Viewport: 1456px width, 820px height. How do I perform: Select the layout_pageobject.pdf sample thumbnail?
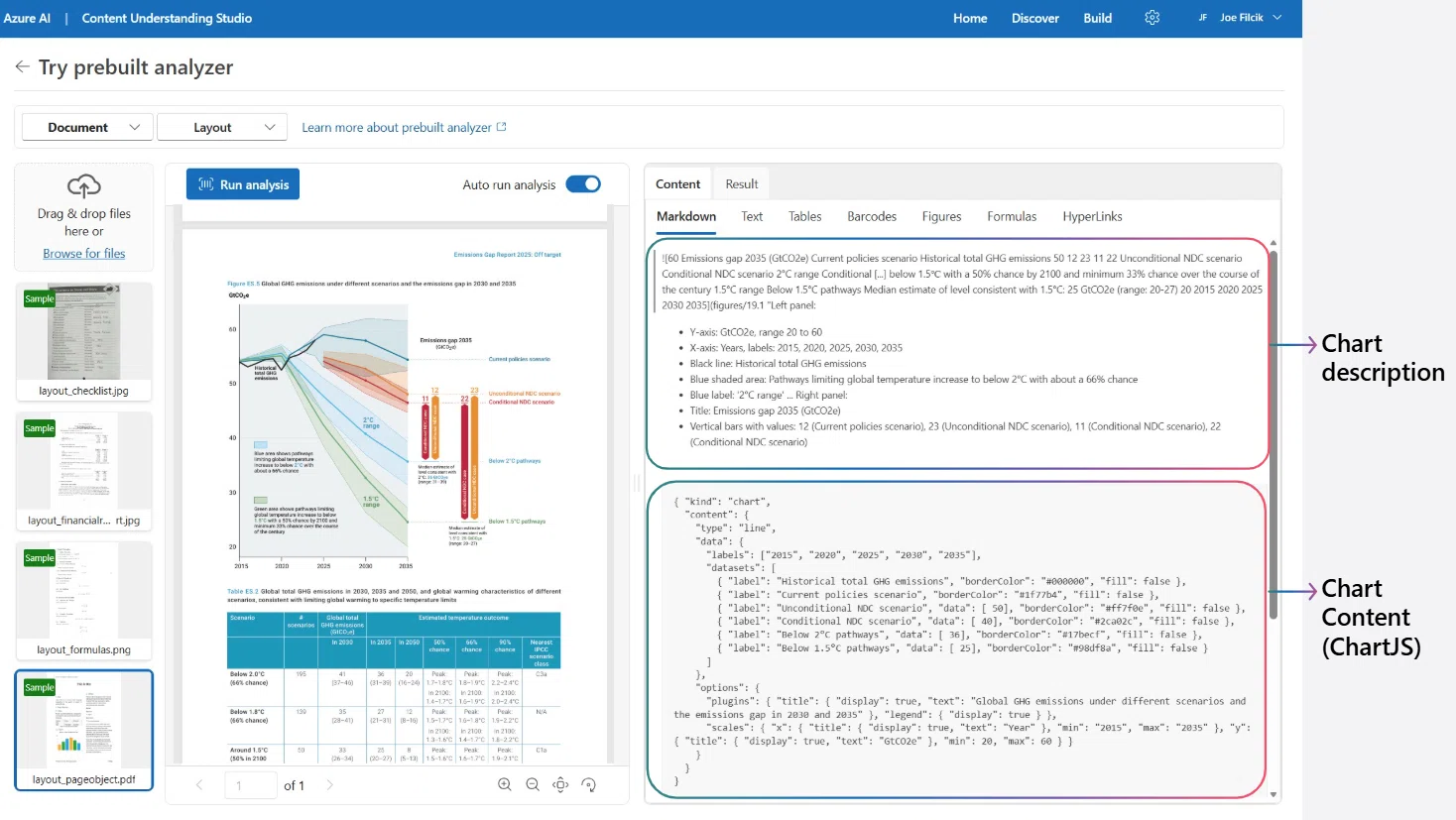click(84, 731)
